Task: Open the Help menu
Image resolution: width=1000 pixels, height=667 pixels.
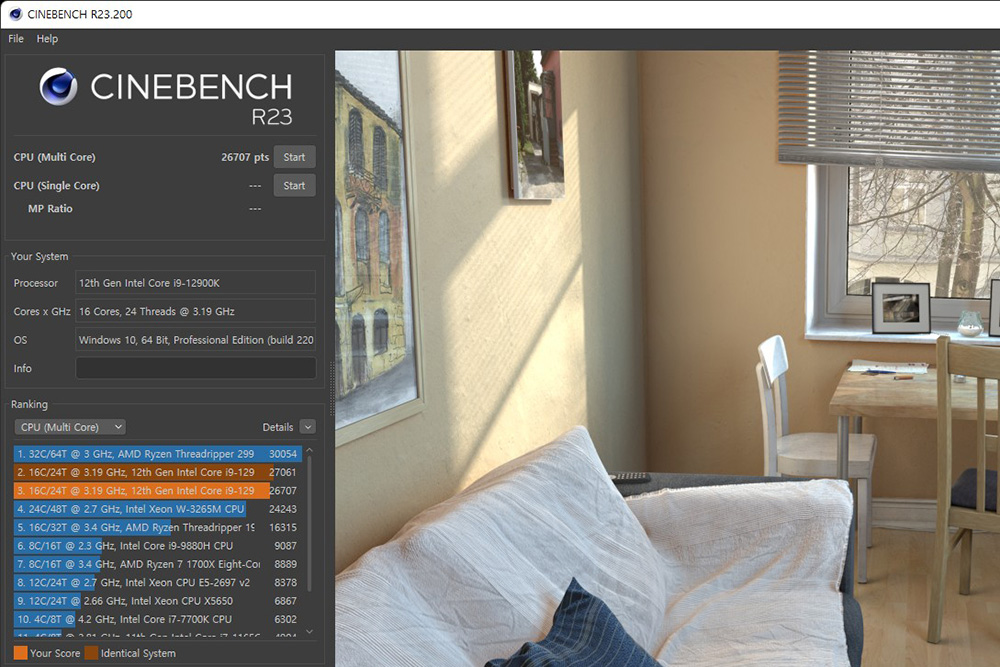Action: [47, 39]
